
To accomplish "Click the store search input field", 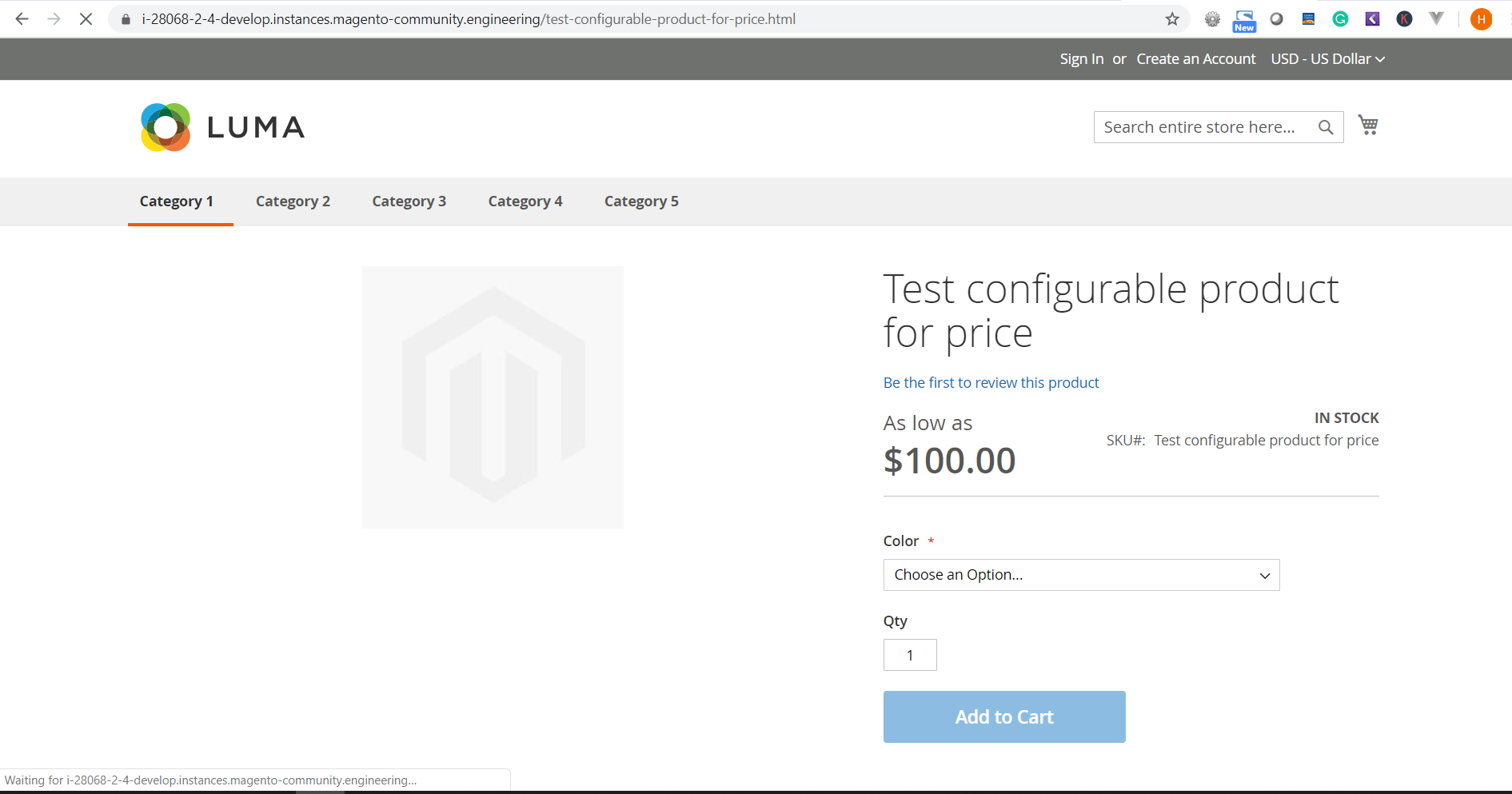I will click(x=1199, y=126).
